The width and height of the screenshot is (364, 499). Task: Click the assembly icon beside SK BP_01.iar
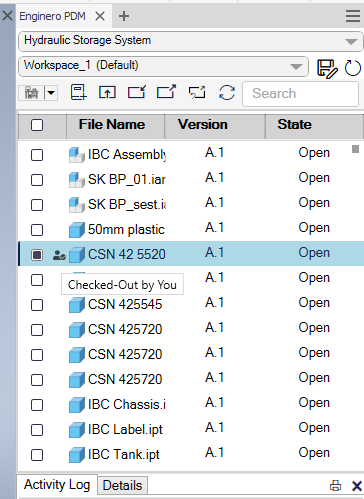77,180
